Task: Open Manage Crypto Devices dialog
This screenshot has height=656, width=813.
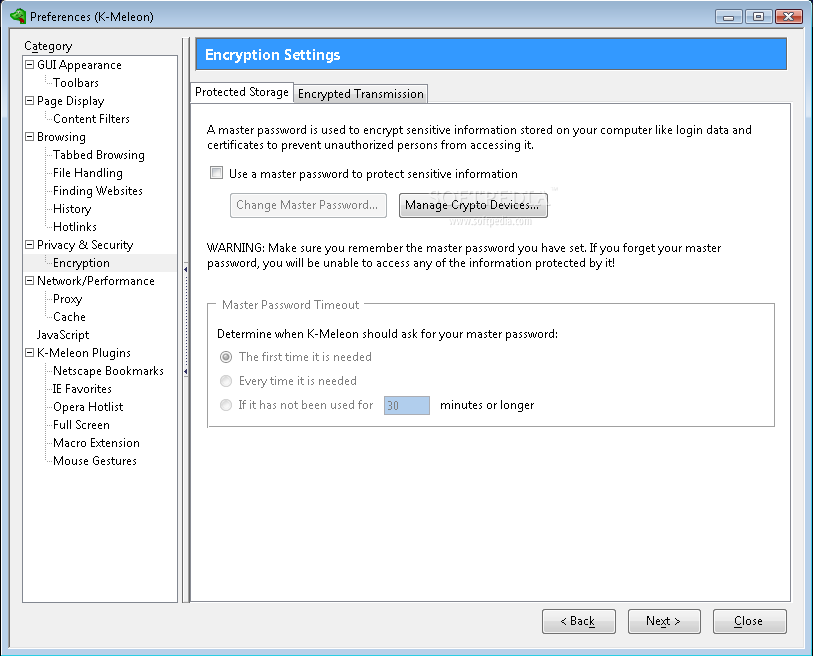Action: point(473,205)
